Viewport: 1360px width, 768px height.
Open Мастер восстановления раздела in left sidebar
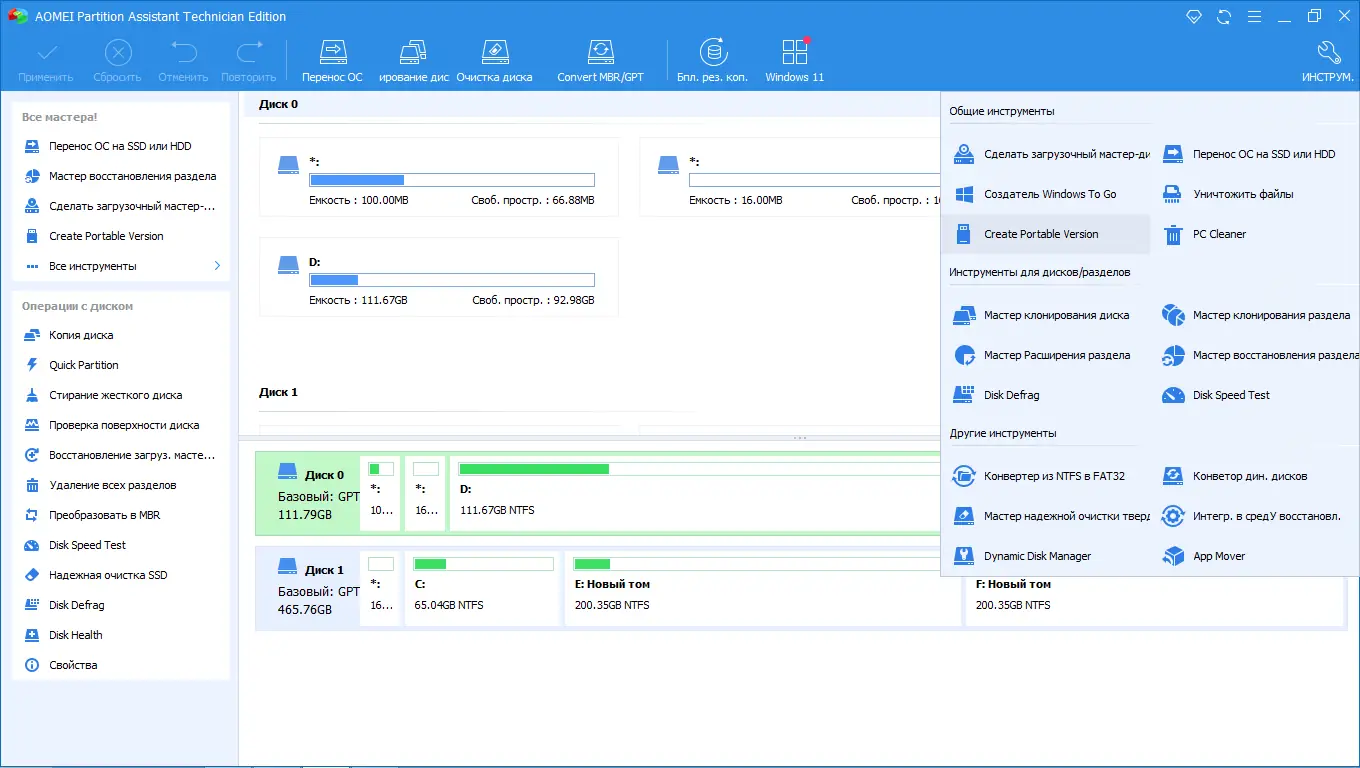coord(120,176)
